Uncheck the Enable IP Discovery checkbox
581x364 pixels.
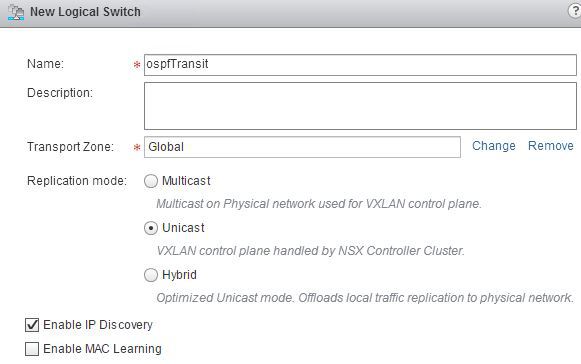(32, 325)
